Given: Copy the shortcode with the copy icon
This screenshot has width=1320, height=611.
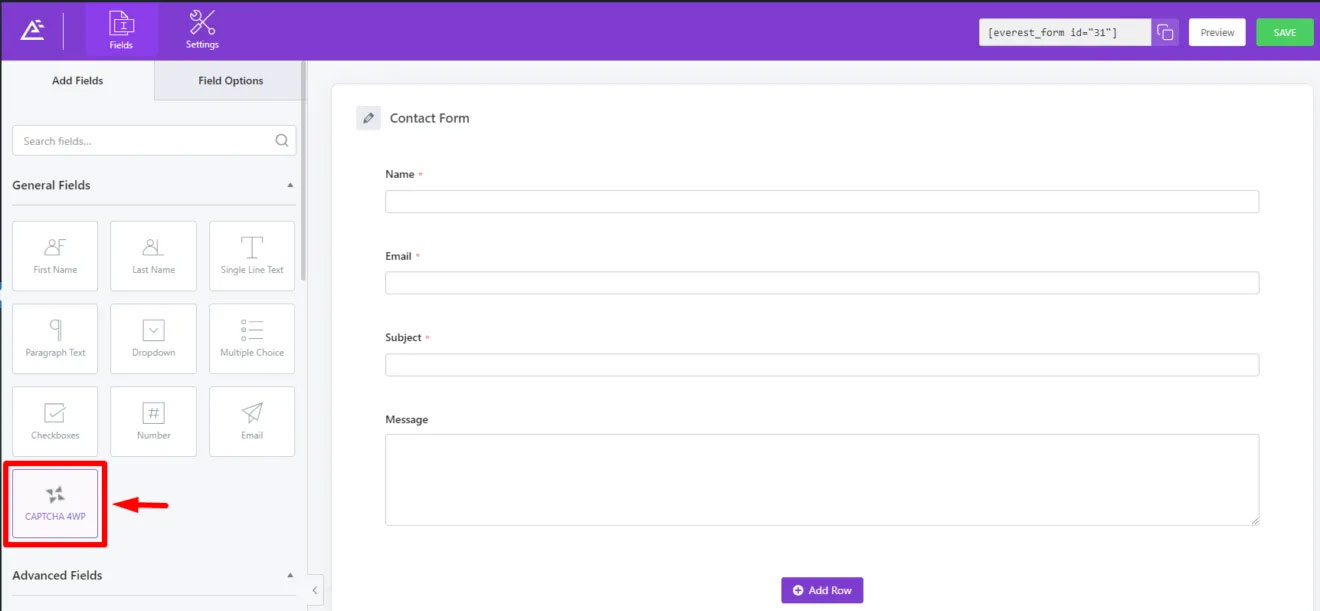Looking at the screenshot, I should (1165, 32).
